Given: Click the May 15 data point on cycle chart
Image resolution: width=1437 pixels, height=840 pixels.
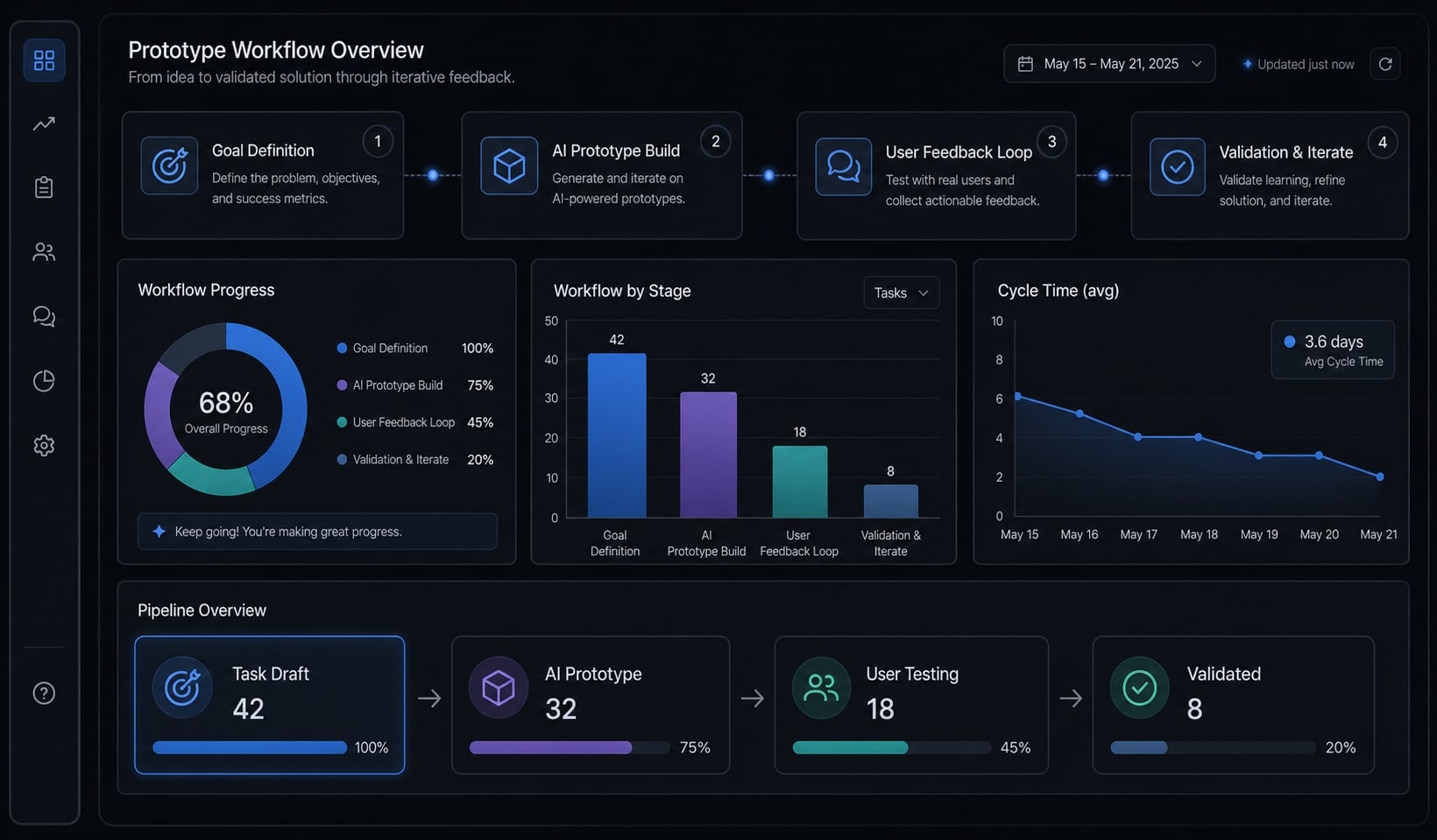Looking at the screenshot, I should click(1018, 396).
